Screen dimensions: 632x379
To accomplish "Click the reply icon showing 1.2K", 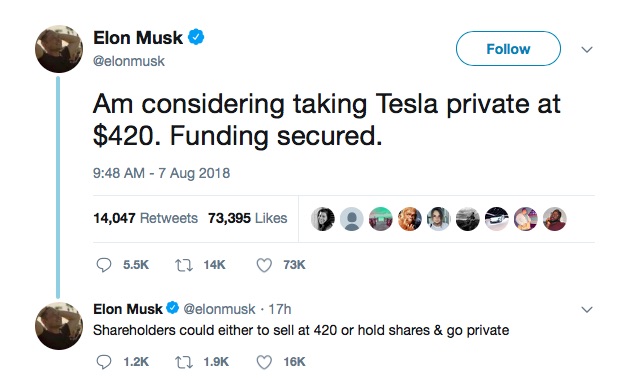I will tap(104, 362).
